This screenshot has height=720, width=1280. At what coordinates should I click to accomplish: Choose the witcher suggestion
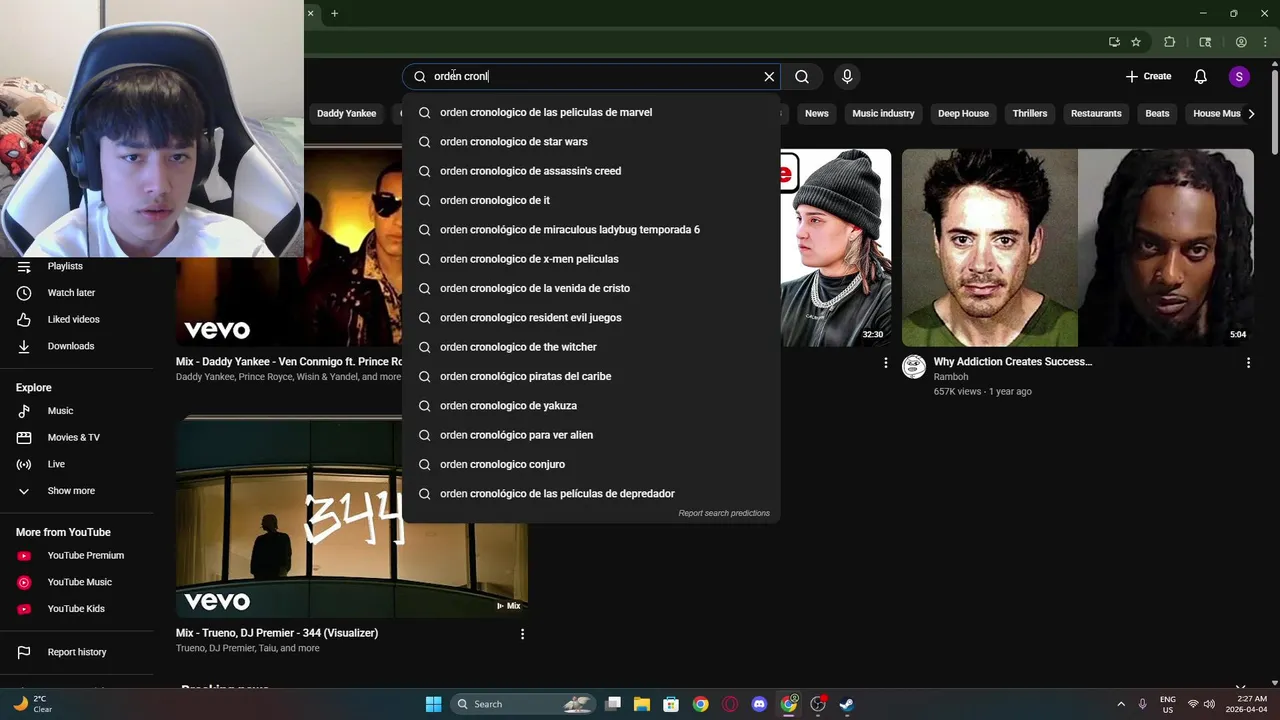click(x=591, y=347)
